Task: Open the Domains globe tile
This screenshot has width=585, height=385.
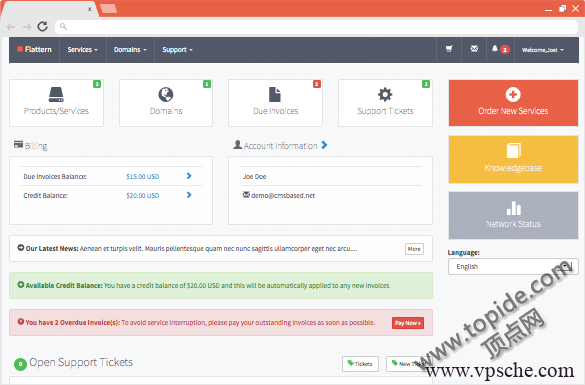Action: click(166, 103)
